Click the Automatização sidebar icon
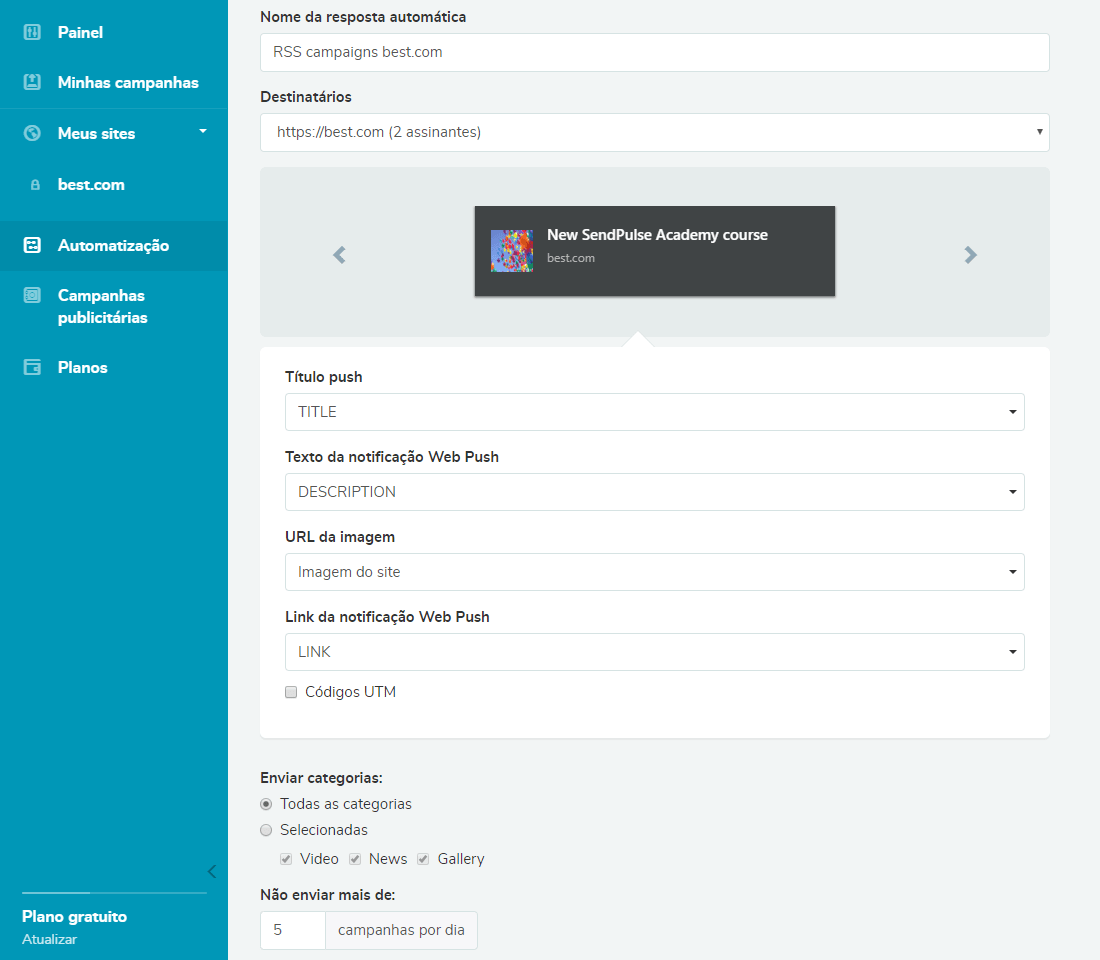1100x960 pixels. 32,245
